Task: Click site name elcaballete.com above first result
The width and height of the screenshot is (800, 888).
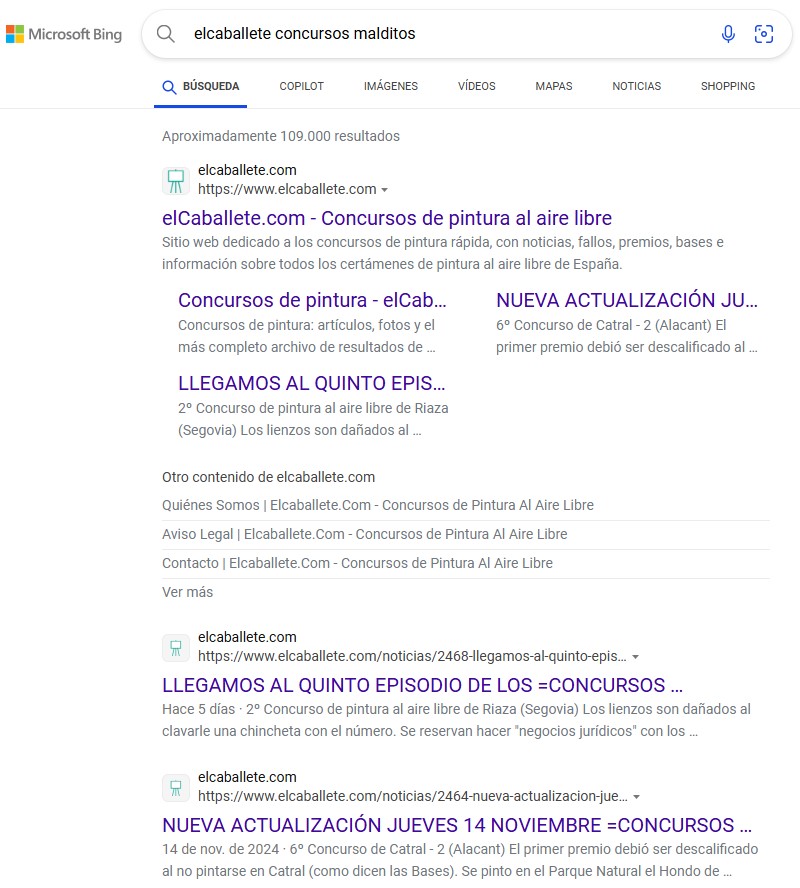Action: click(247, 170)
